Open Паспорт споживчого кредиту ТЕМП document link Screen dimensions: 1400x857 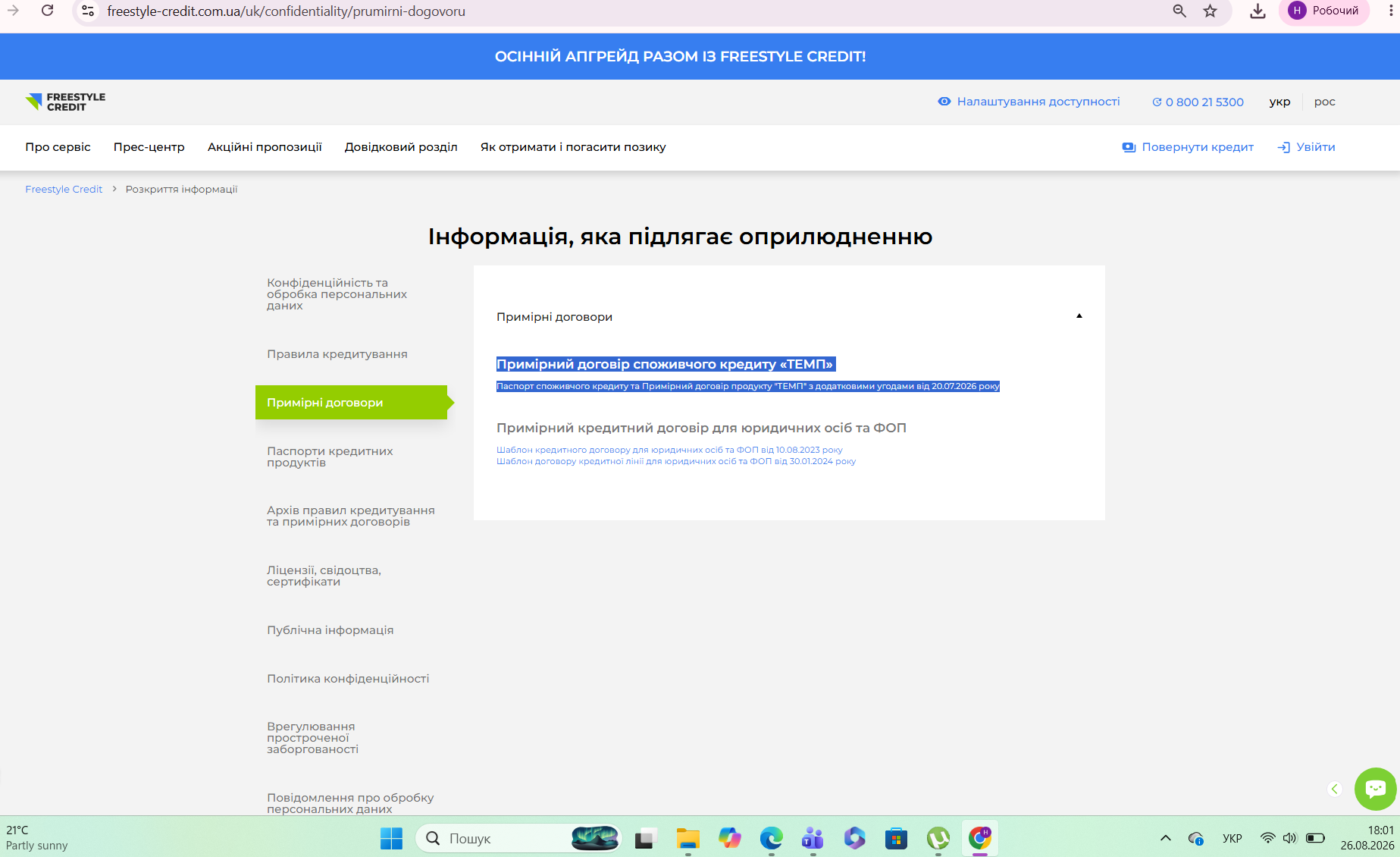click(748, 386)
